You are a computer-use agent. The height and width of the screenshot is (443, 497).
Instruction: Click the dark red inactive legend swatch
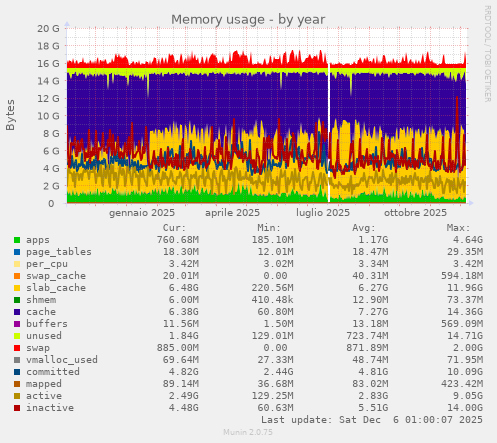(x=17, y=408)
